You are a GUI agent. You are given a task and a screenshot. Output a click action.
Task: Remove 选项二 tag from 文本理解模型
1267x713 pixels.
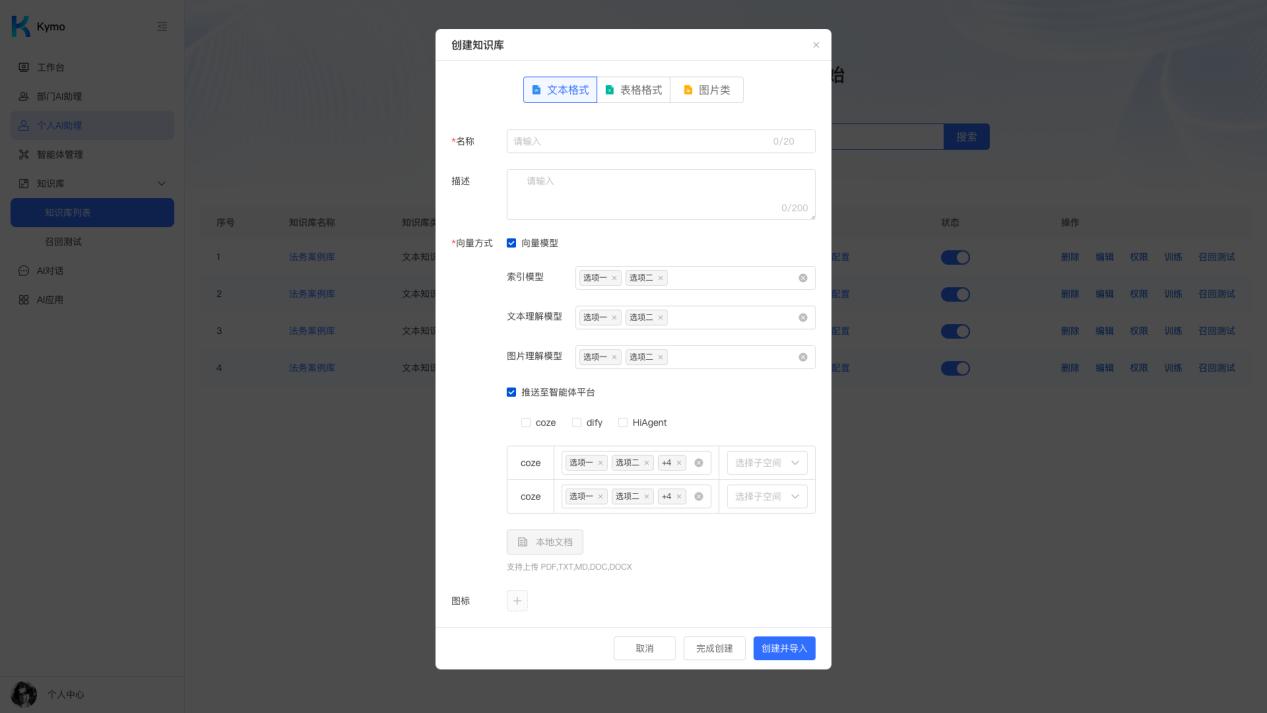(x=660, y=317)
